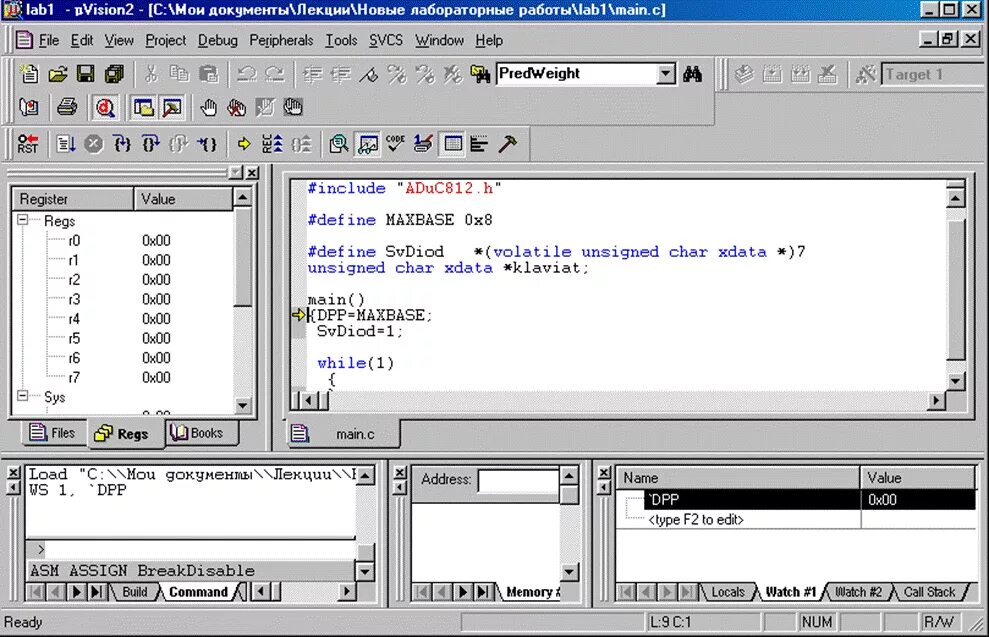The image size is (989, 637).
Task: Switch to Locals tab
Action: 727,592
